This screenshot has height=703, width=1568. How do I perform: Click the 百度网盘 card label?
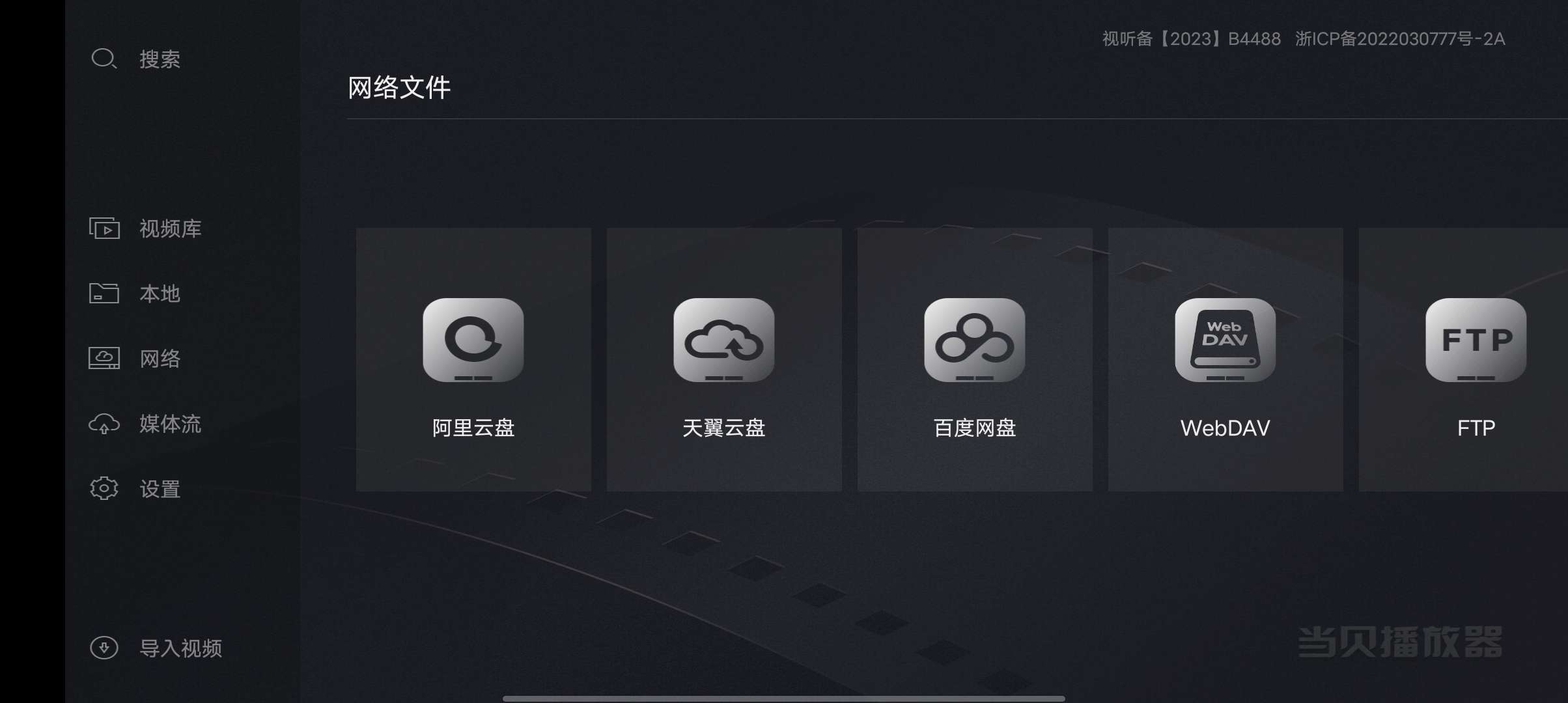tap(975, 428)
